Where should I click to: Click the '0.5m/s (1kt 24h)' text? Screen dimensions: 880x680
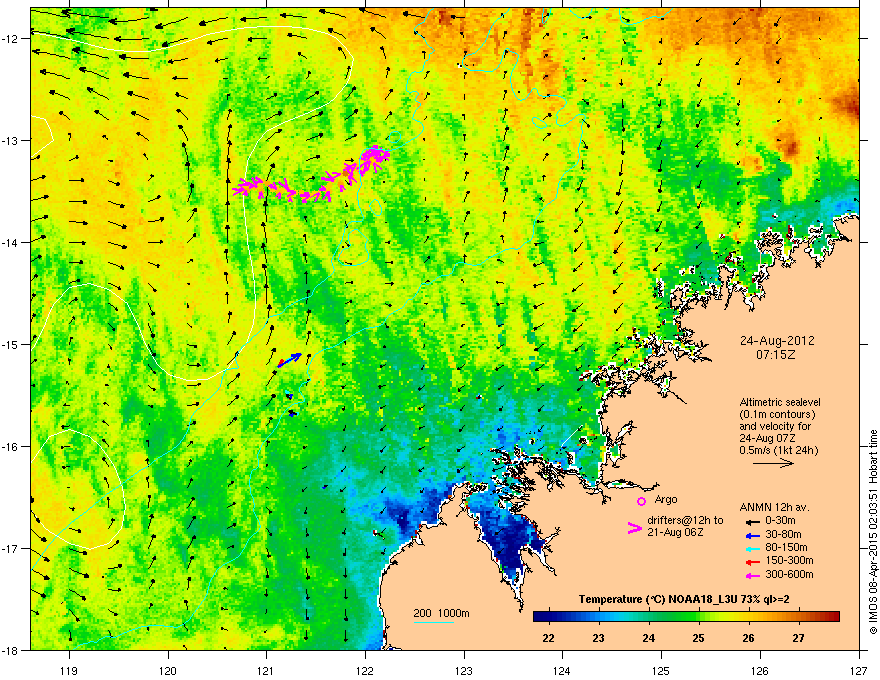[778, 450]
